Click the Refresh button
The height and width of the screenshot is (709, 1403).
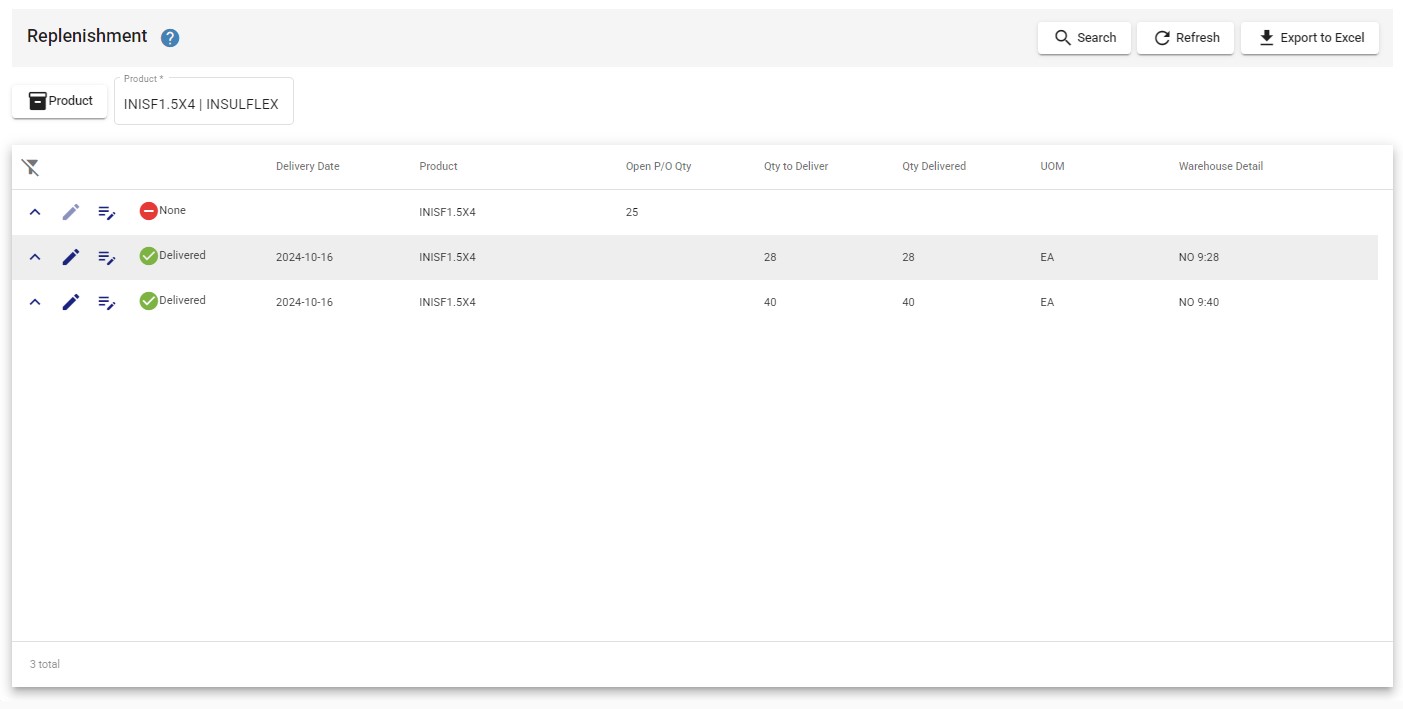(1185, 38)
